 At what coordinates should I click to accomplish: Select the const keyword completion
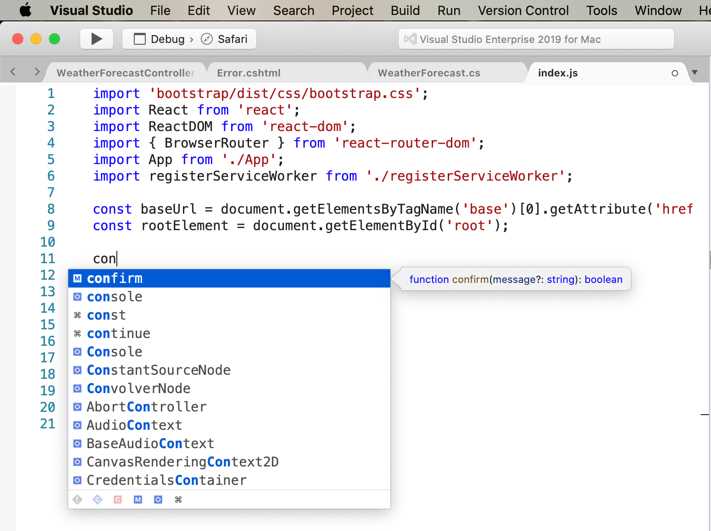pos(229,315)
